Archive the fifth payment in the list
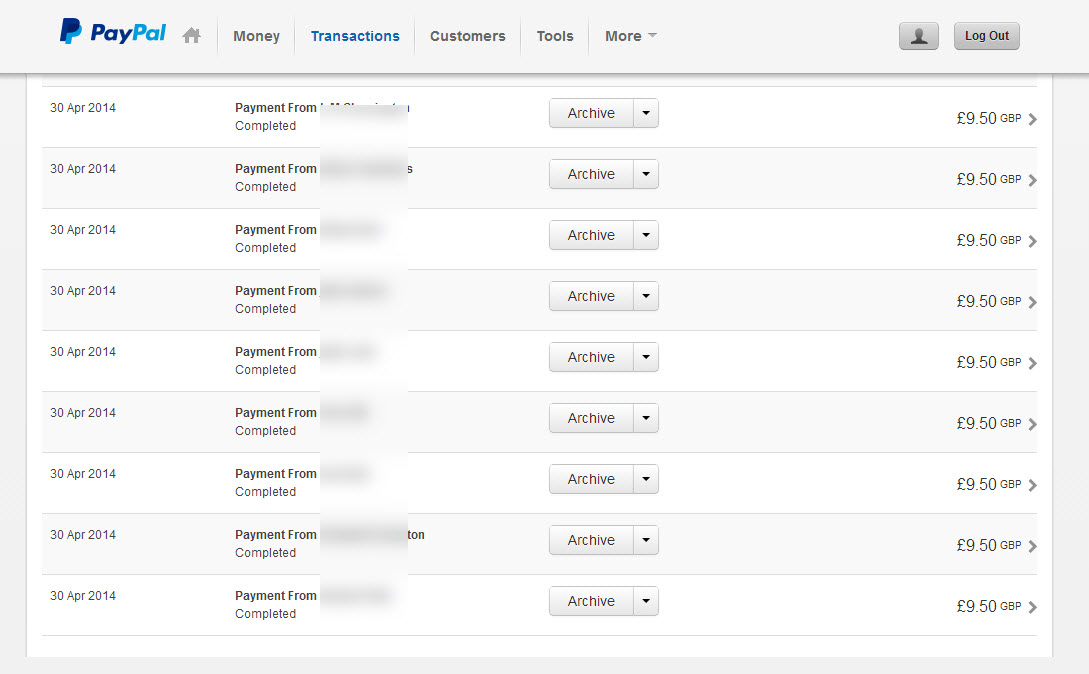Screen dimensions: 1089x674 point(591,358)
